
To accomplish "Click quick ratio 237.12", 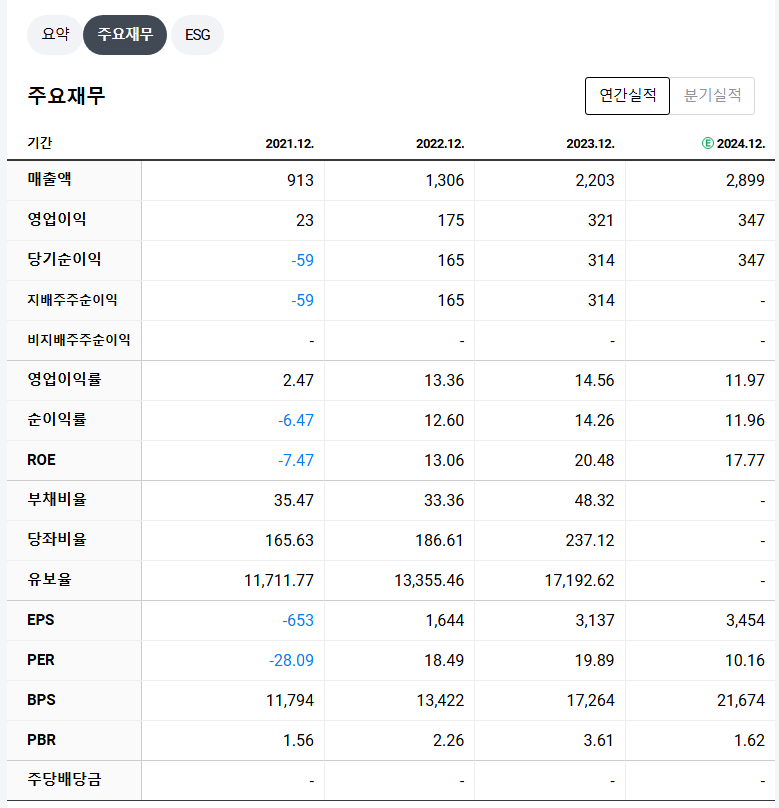I will [x=590, y=541].
